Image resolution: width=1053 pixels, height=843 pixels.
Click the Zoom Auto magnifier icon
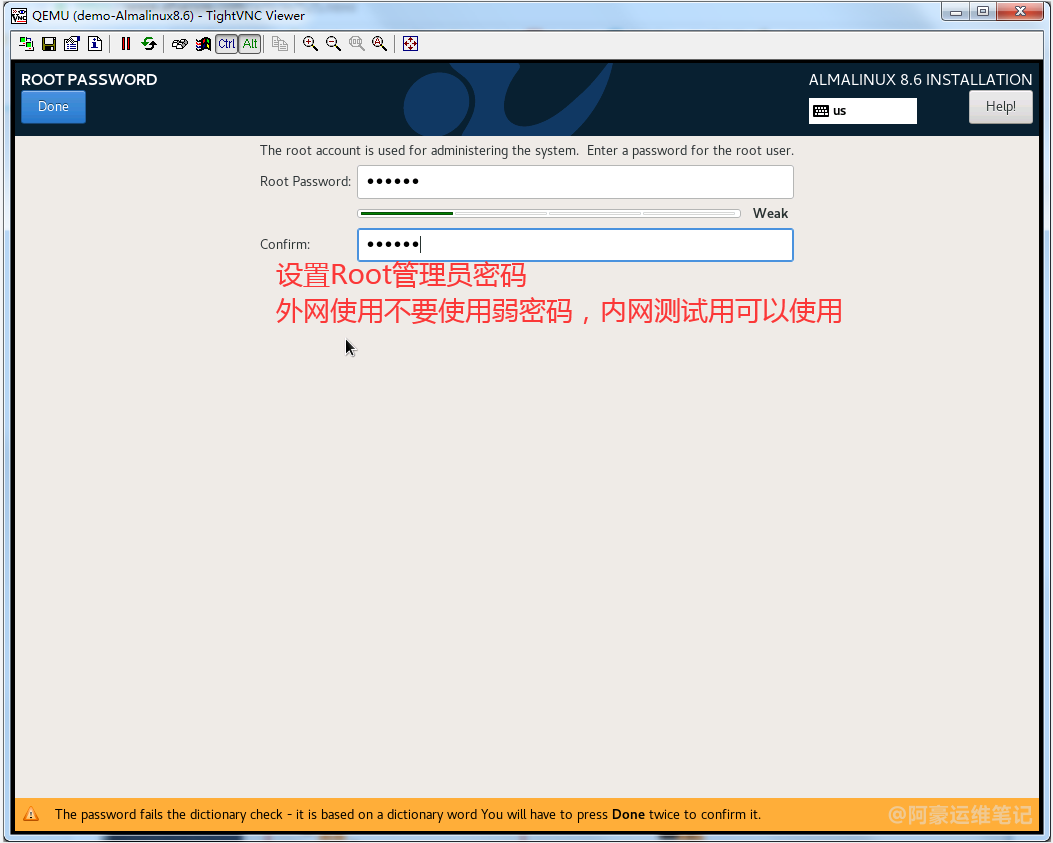(x=379, y=44)
